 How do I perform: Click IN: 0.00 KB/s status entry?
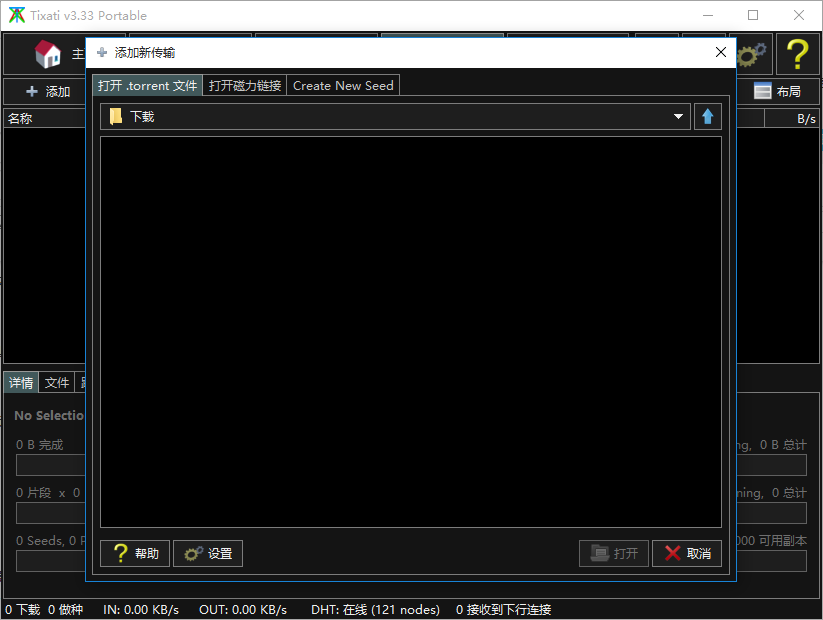(141, 610)
